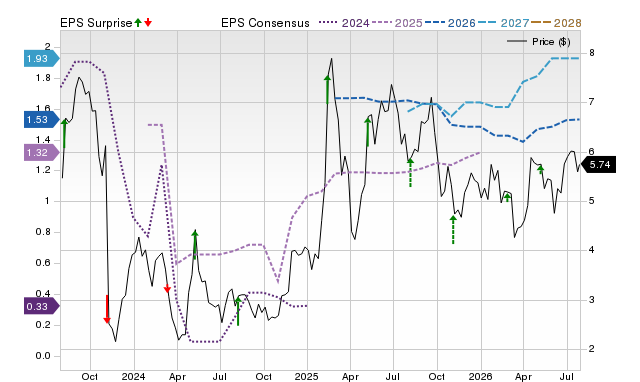Toggle the 2026 EPS consensus legend entry

coord(450,23)
